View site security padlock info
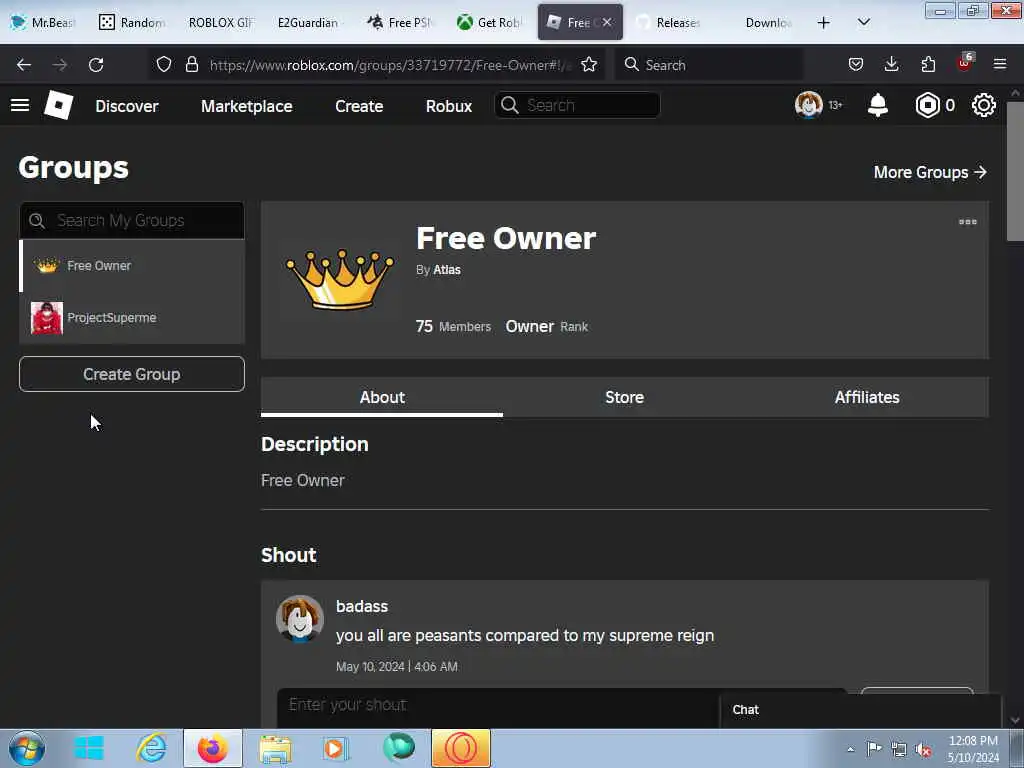This screenshot has width=1024, height=768. coord(191,64)
